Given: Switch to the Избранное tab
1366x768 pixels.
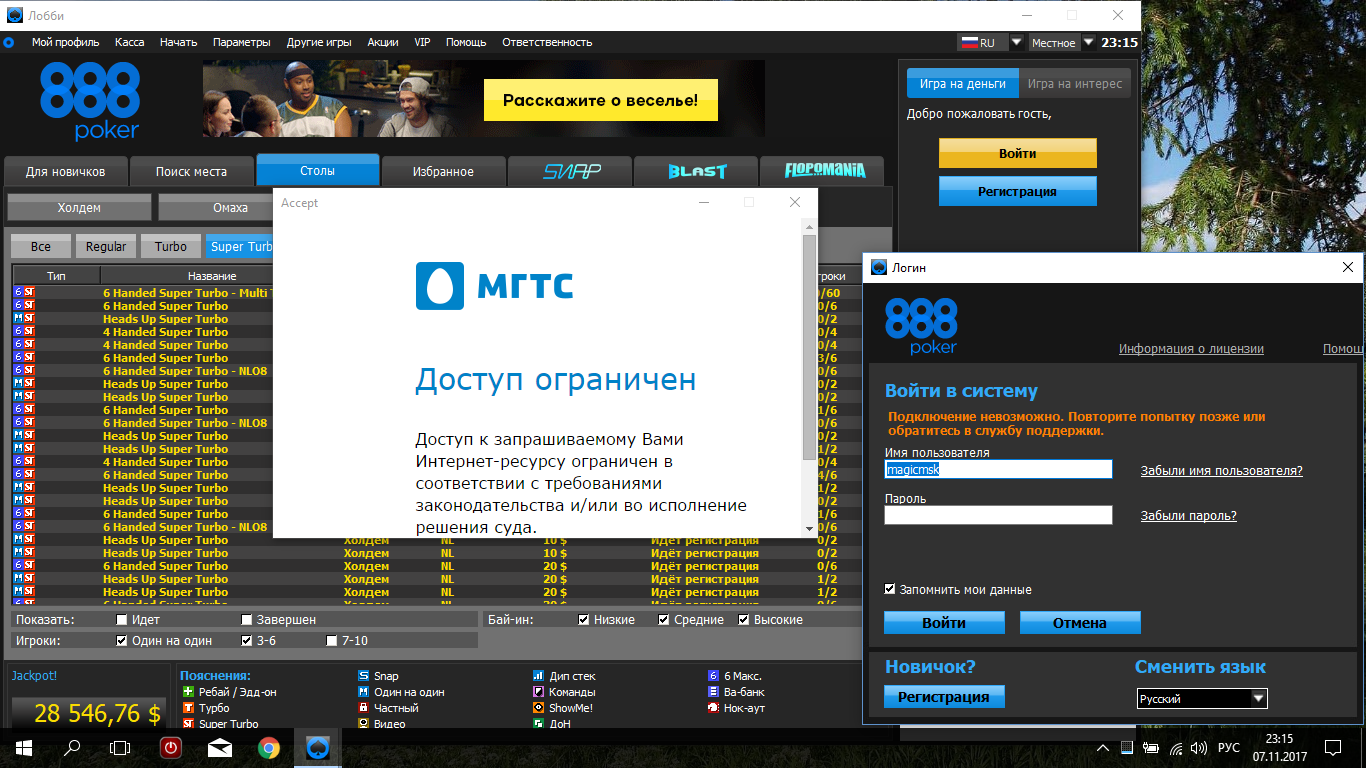Looking at the screenshot, I should pyautogui.click(x=443, y=171).
